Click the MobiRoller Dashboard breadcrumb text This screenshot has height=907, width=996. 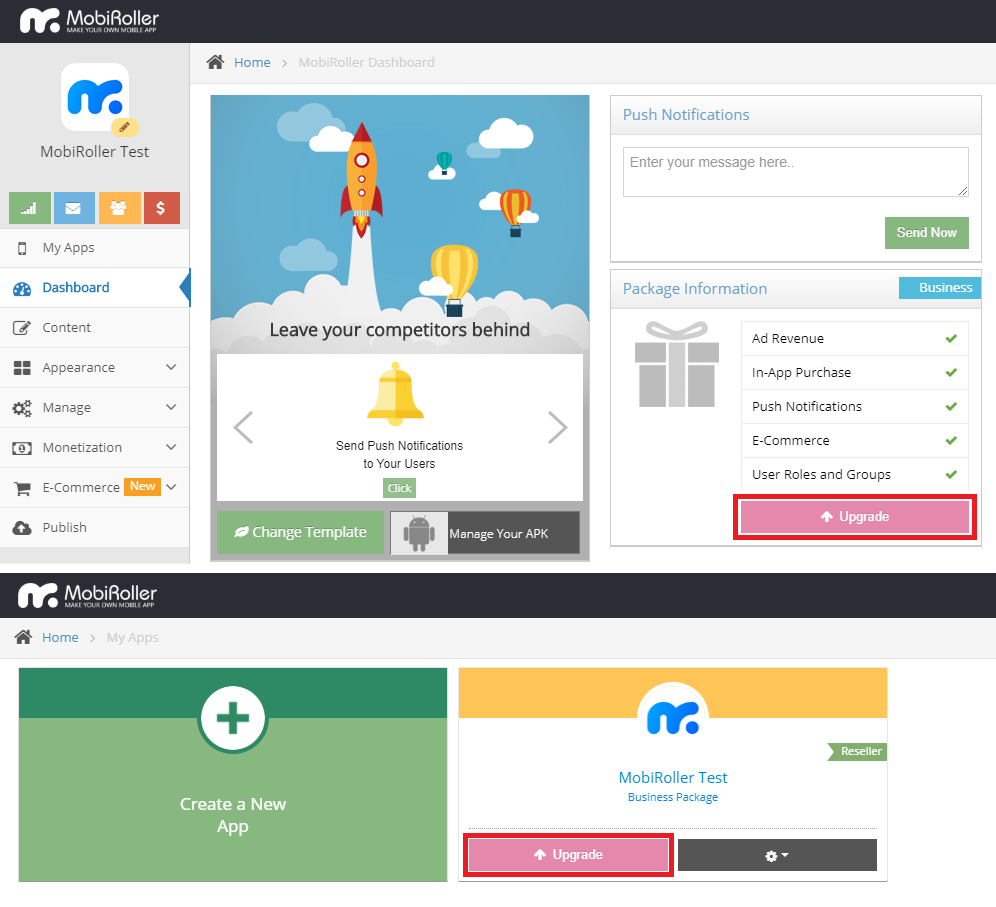(367, 62)
